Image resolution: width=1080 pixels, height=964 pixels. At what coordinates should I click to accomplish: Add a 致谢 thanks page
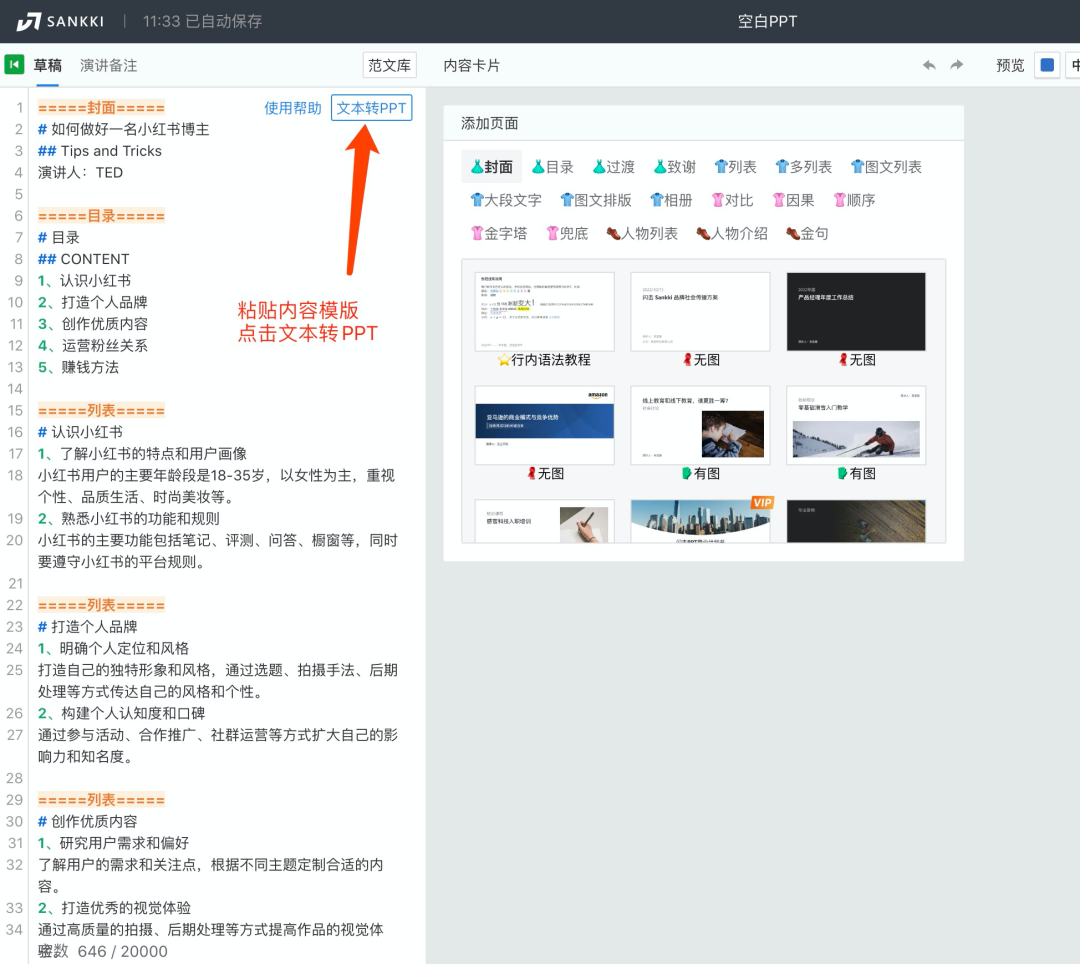675,166
